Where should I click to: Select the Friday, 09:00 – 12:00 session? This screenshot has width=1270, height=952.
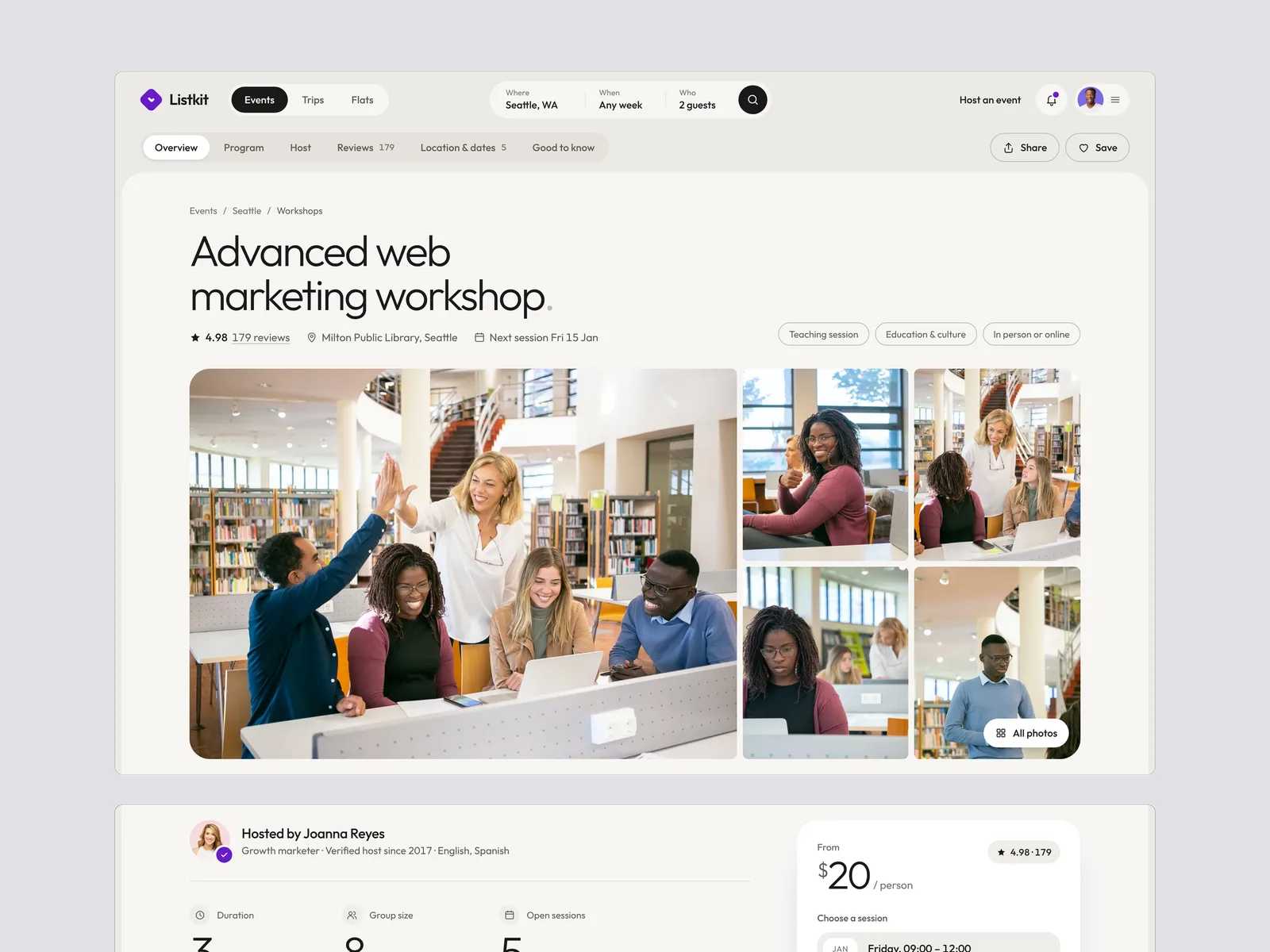pyautogui.click(x=938, y=944)
